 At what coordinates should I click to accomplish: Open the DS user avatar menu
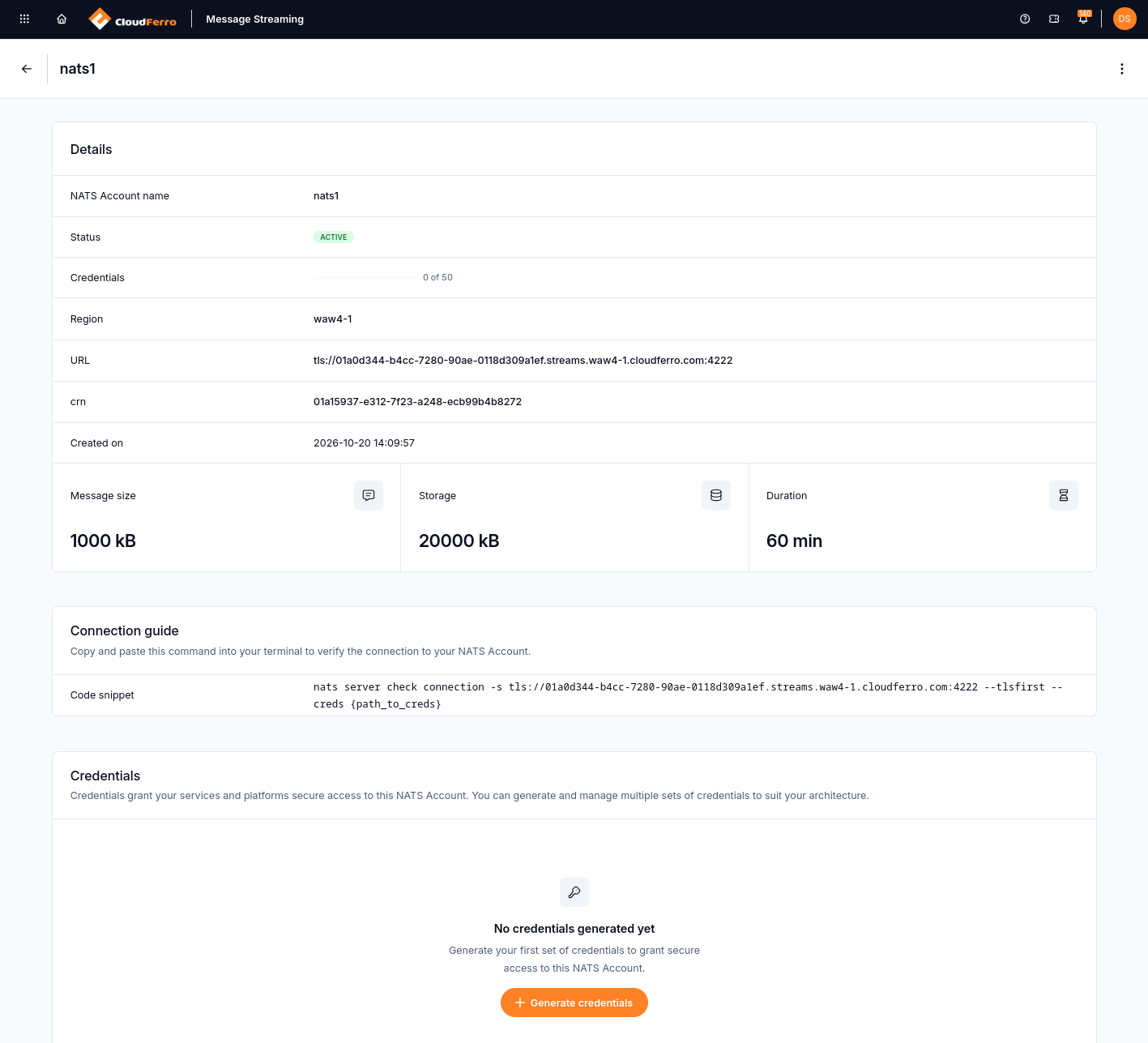[1125, 19]
